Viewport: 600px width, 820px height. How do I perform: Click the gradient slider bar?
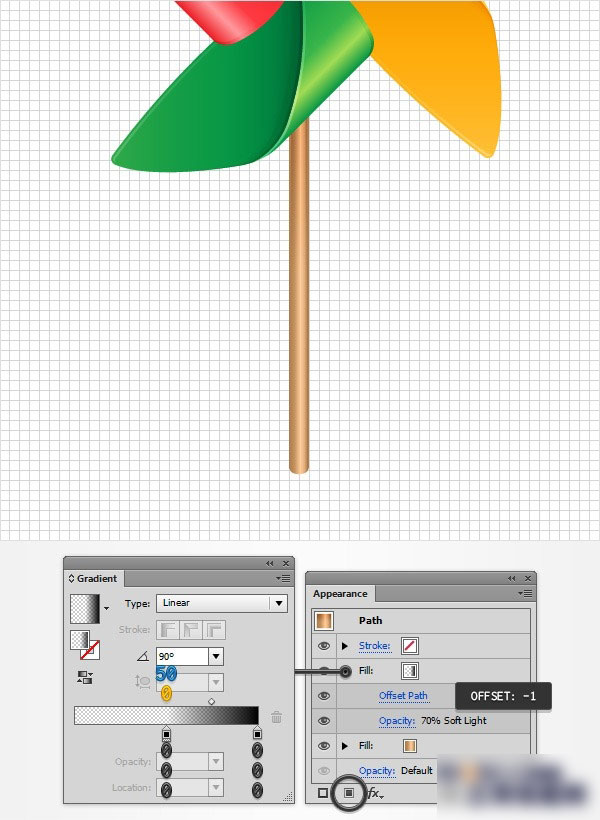click(166, 715)
